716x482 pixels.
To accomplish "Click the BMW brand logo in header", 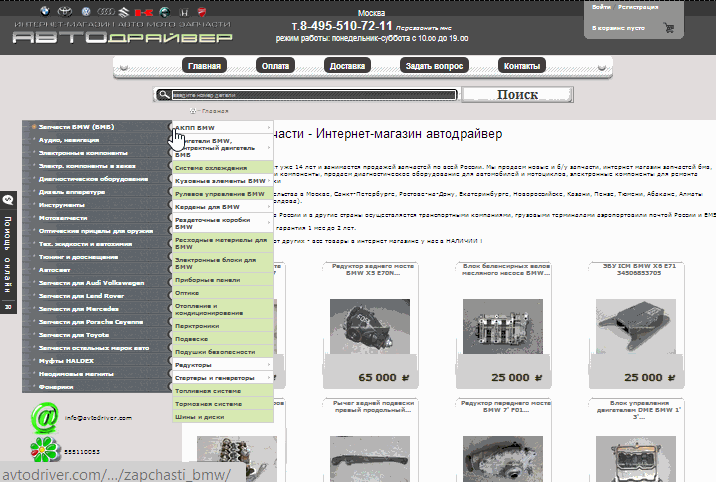I will 44,12.
